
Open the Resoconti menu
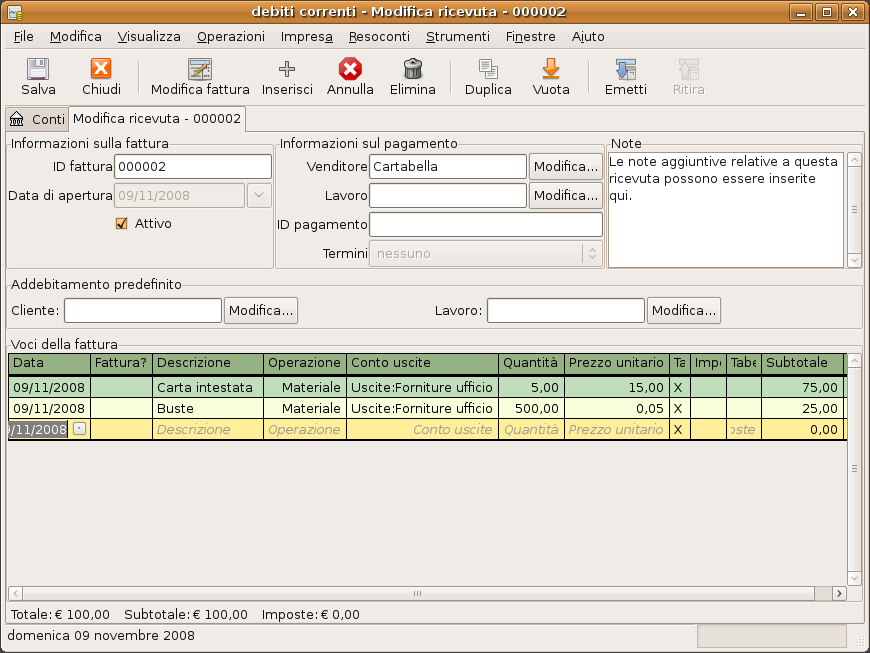point(379,36)
